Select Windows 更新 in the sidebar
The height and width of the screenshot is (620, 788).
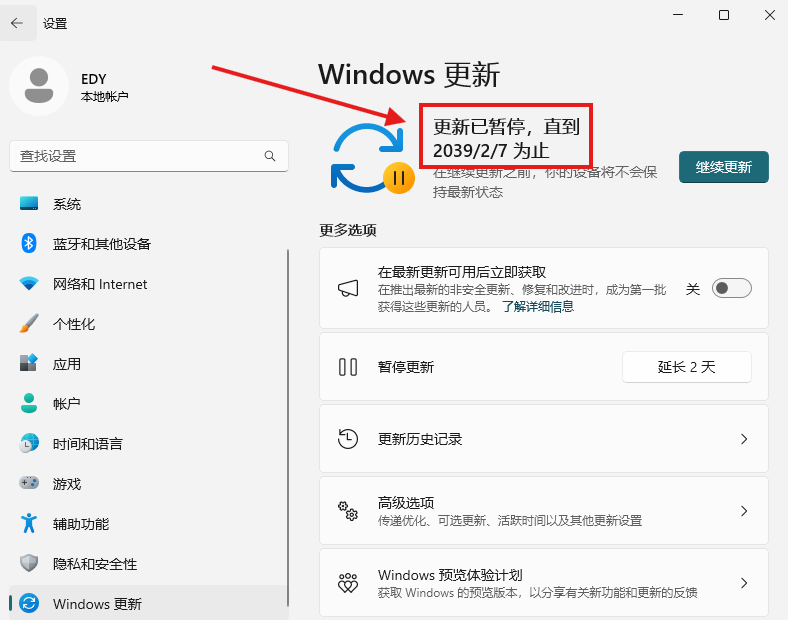[149, 603]
